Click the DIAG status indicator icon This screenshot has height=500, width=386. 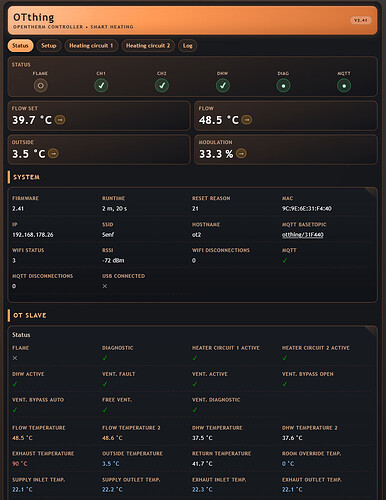(x=283, y=86)
